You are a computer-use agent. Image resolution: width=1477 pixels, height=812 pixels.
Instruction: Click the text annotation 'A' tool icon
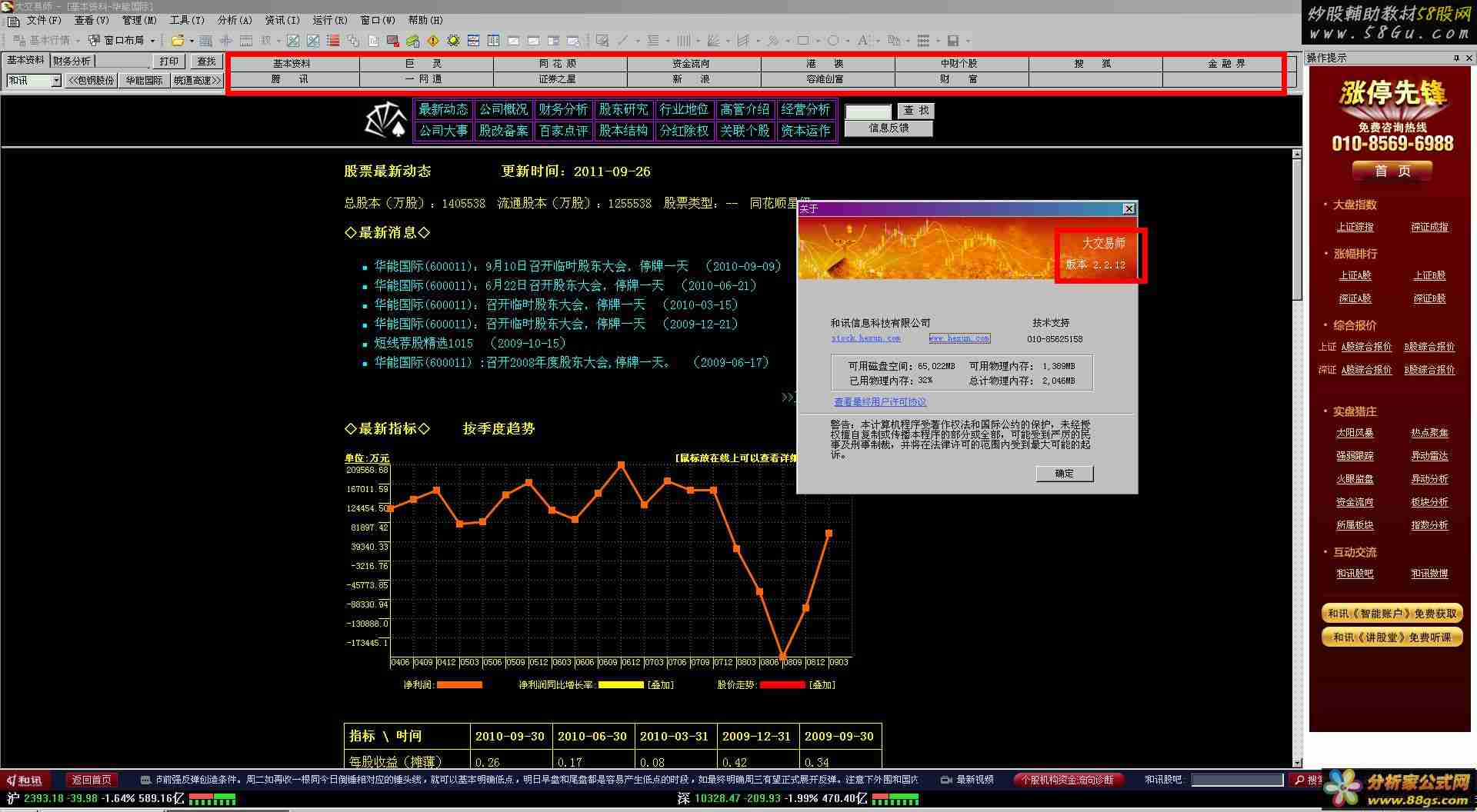click(863, 40)
